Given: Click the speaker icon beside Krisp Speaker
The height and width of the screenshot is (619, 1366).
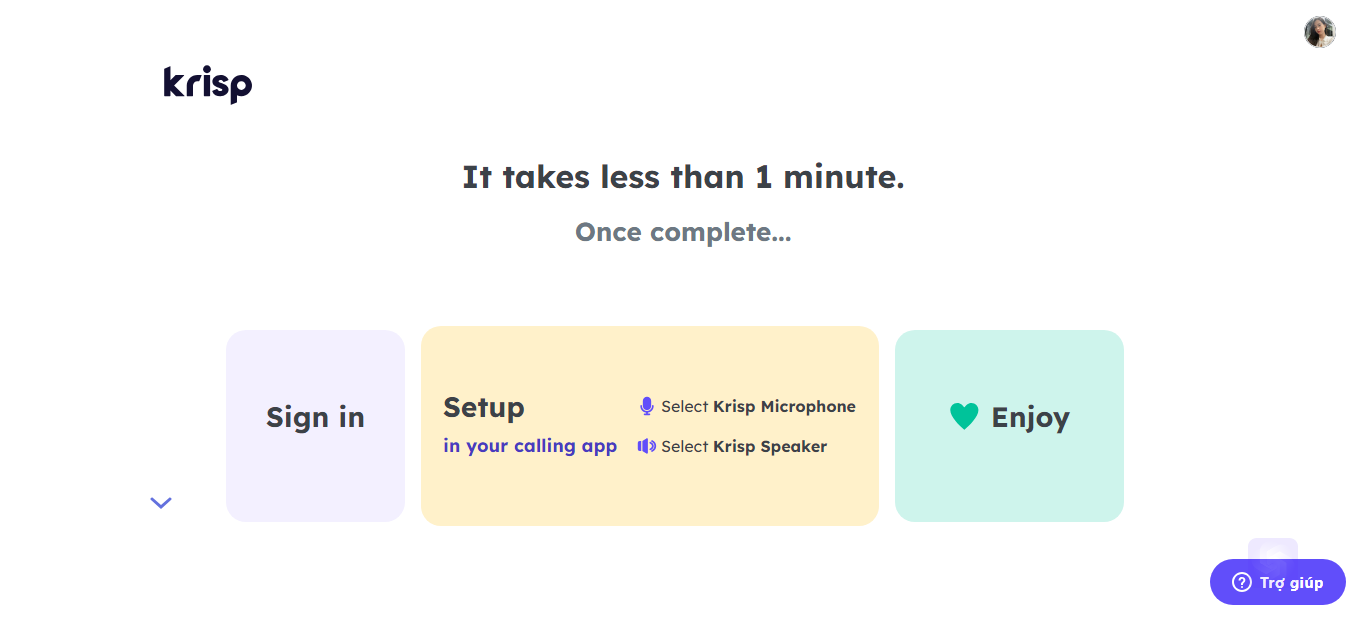Looking at the screenshot, I should [647, 446].
